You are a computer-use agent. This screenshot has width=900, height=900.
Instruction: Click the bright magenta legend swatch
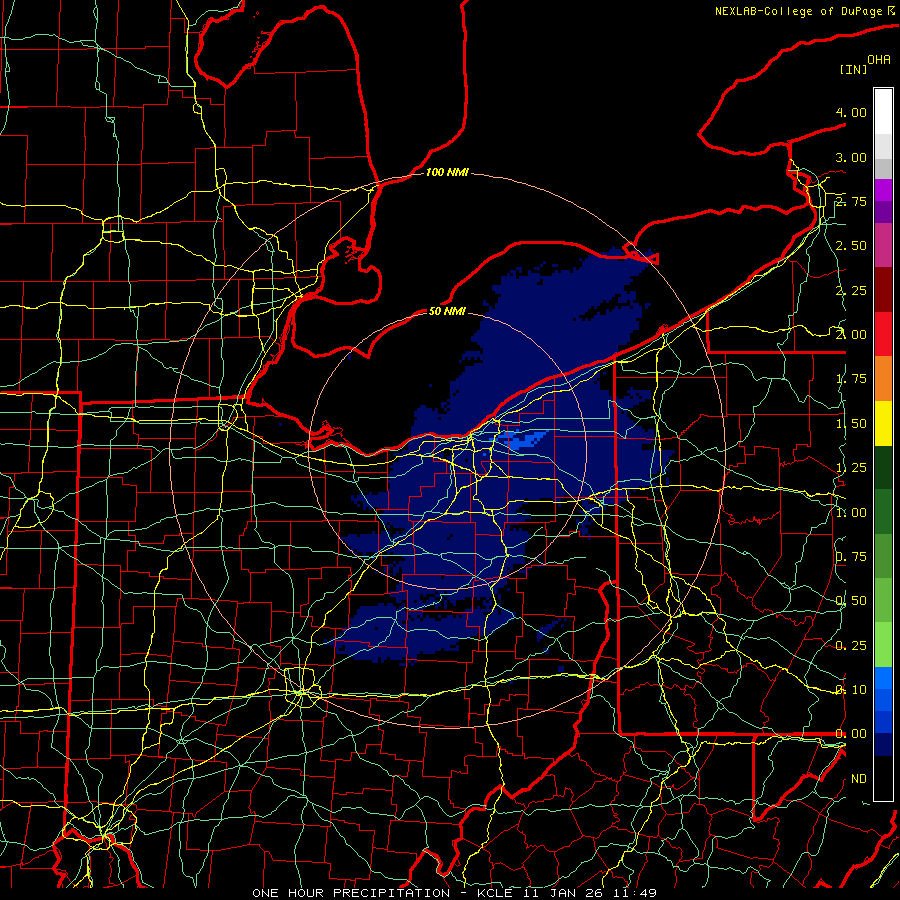click(x=883, y=190)
